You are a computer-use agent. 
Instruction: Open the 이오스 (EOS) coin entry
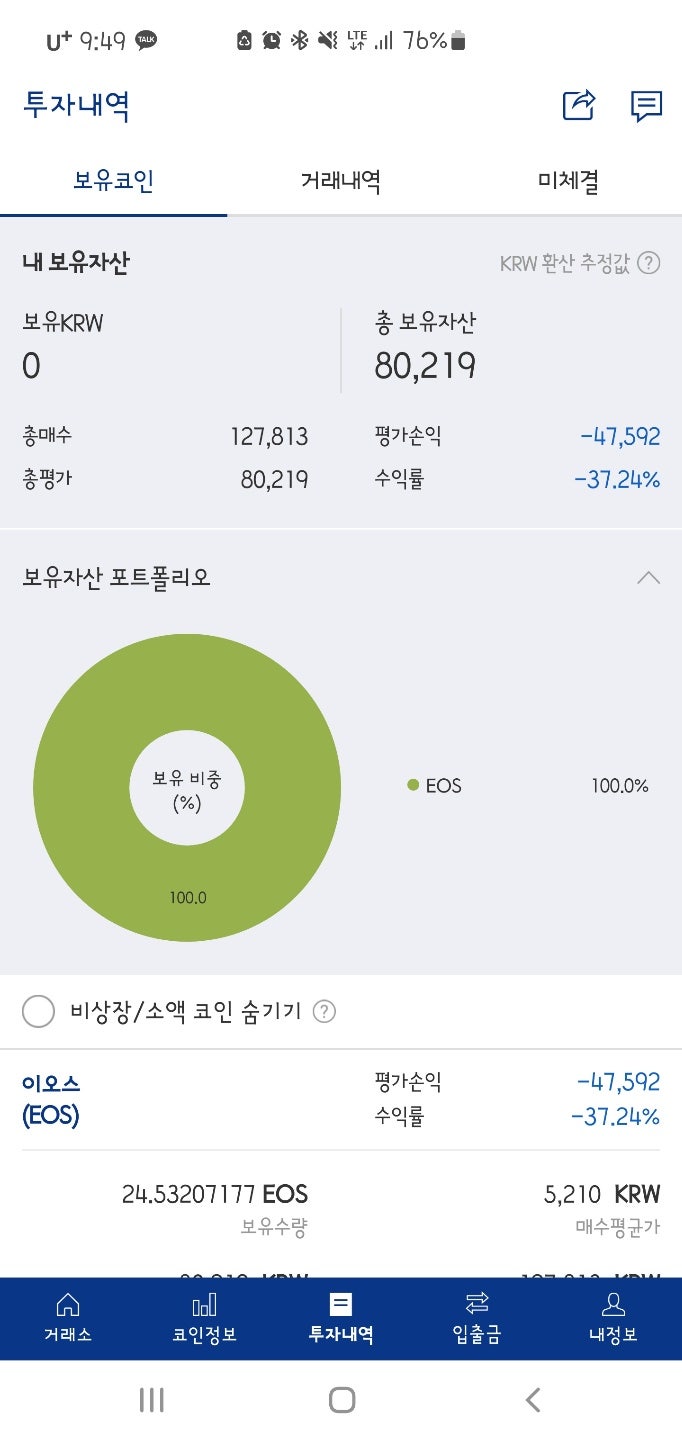coord(51,1098)
